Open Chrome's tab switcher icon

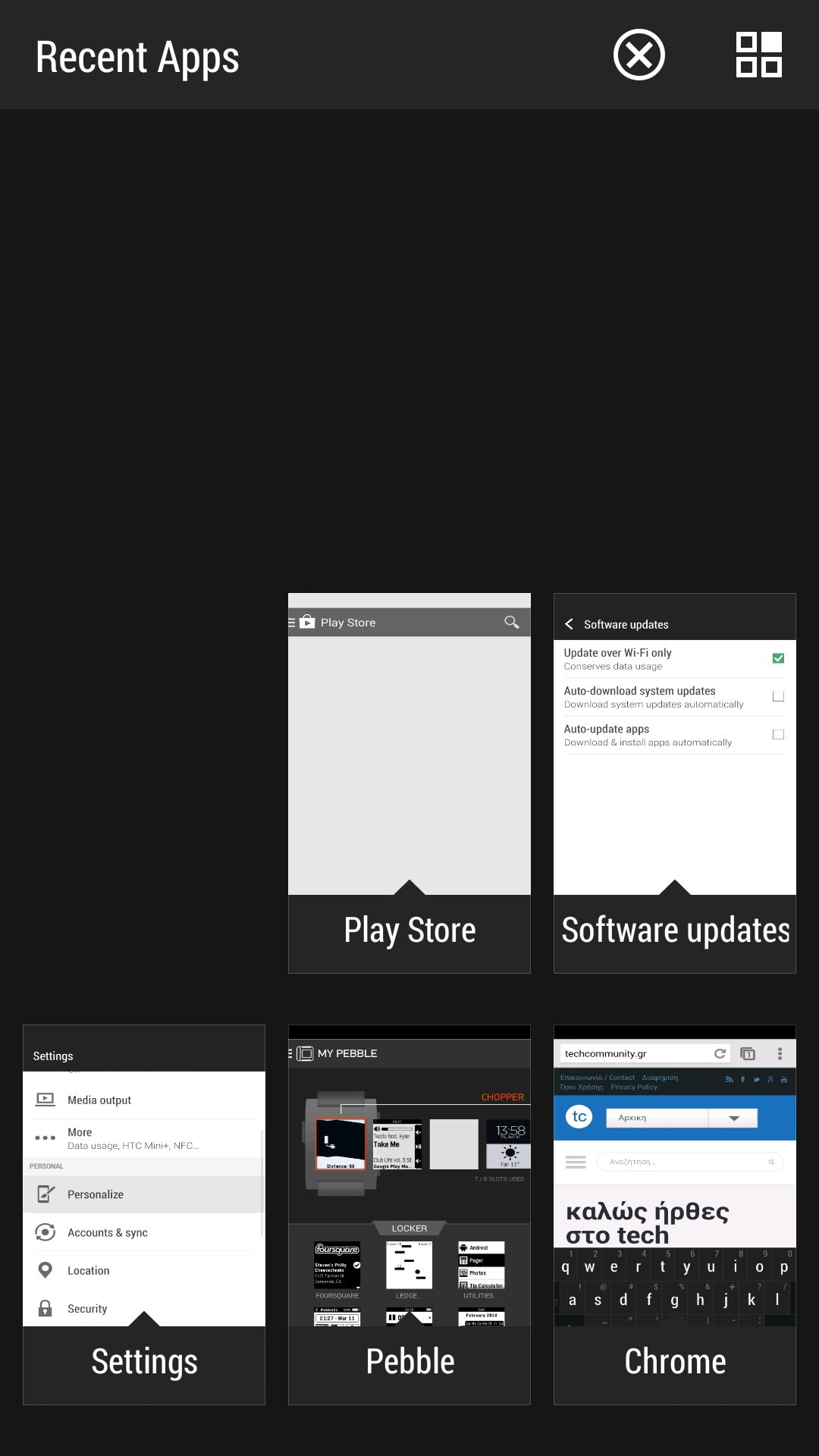click(748, 1053)
